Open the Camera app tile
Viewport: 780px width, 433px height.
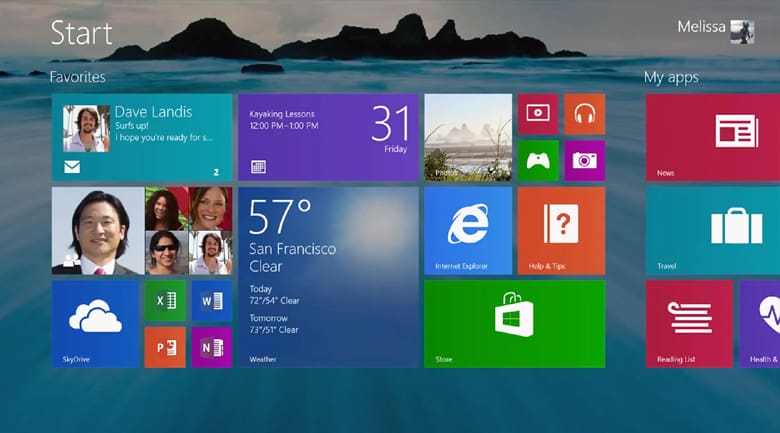584,160
